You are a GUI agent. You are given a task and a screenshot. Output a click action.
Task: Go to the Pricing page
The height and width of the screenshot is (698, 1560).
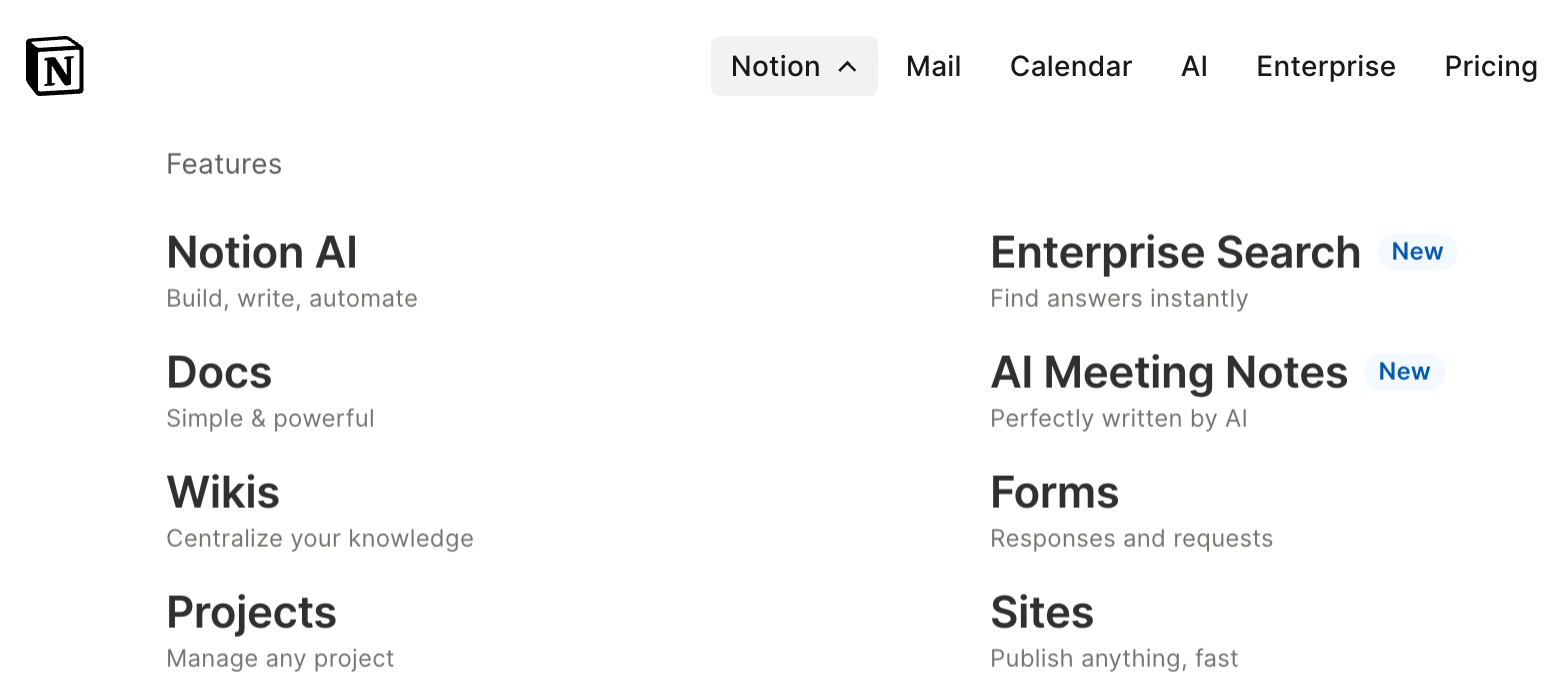click(x=1490, y=67)
